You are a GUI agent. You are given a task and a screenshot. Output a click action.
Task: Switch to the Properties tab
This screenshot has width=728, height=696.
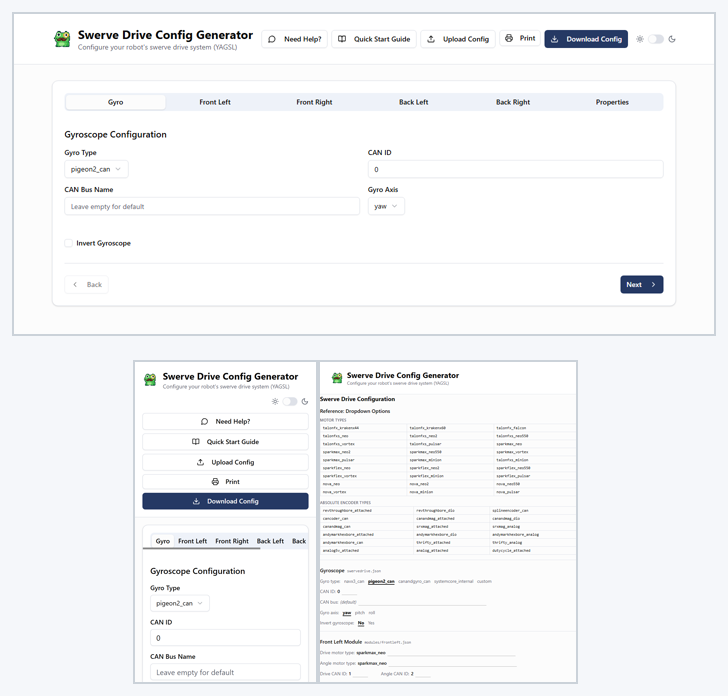tap(612, 102)
